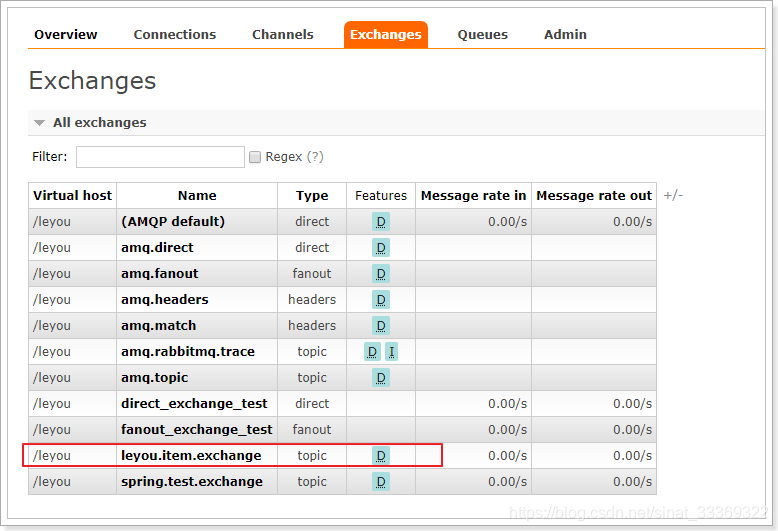The image size is (778, 531).
Task: Click the Exchanges page heading
Action: [92, 80]
